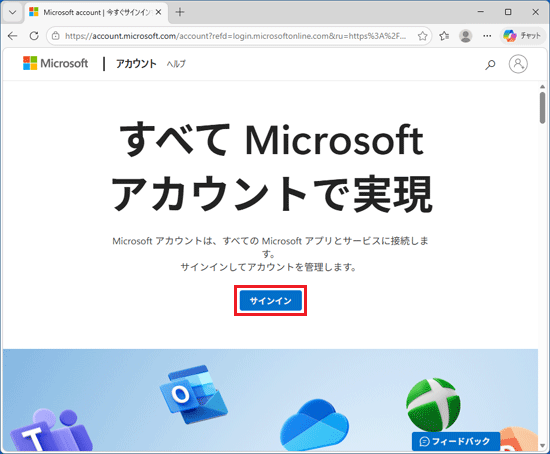This screenshot has height=454, width=550.
Task: Open the Copilot chat button
Action: click(522, 36)
